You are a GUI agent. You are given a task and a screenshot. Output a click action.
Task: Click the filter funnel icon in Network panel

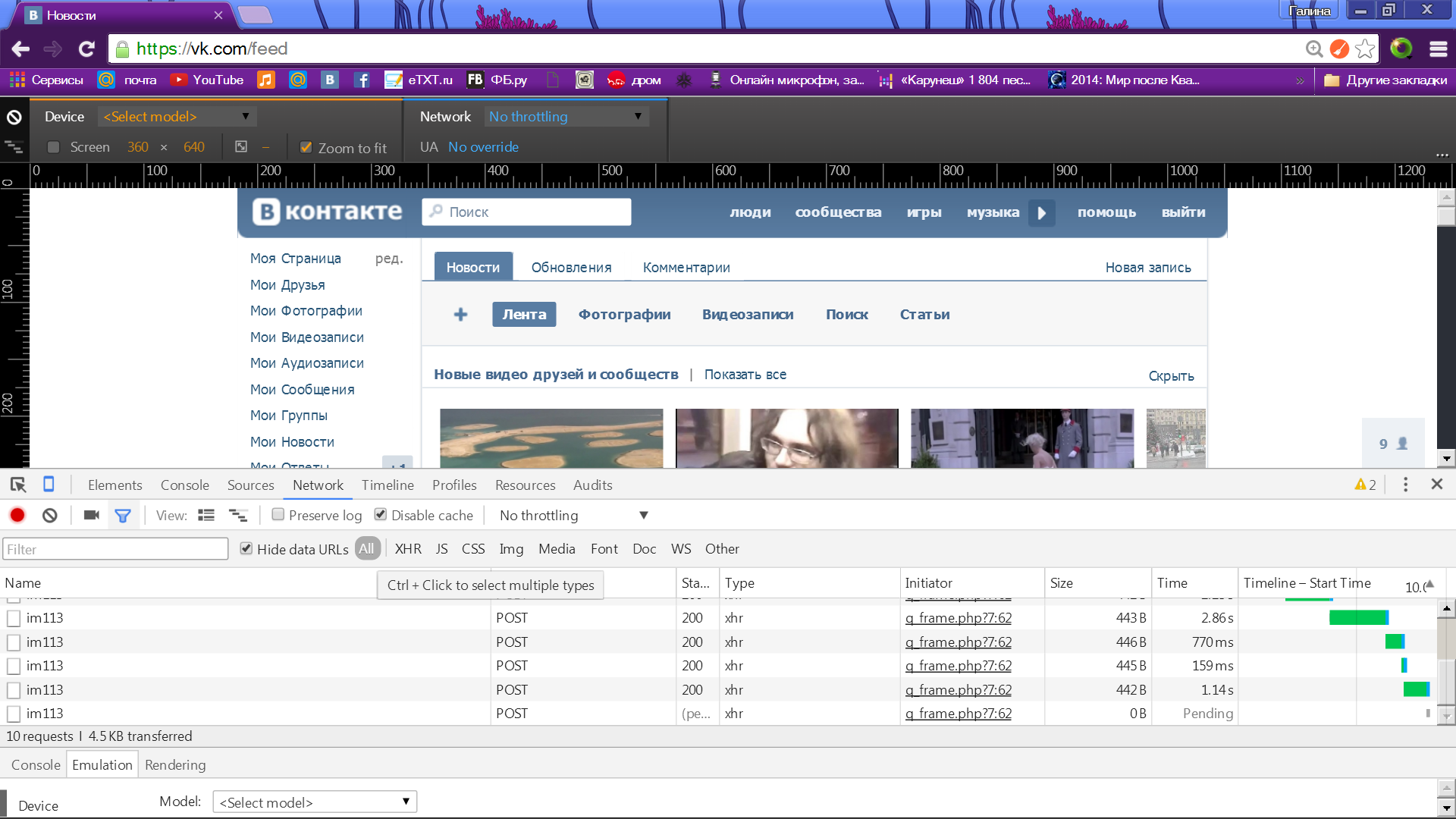[123, 515]
